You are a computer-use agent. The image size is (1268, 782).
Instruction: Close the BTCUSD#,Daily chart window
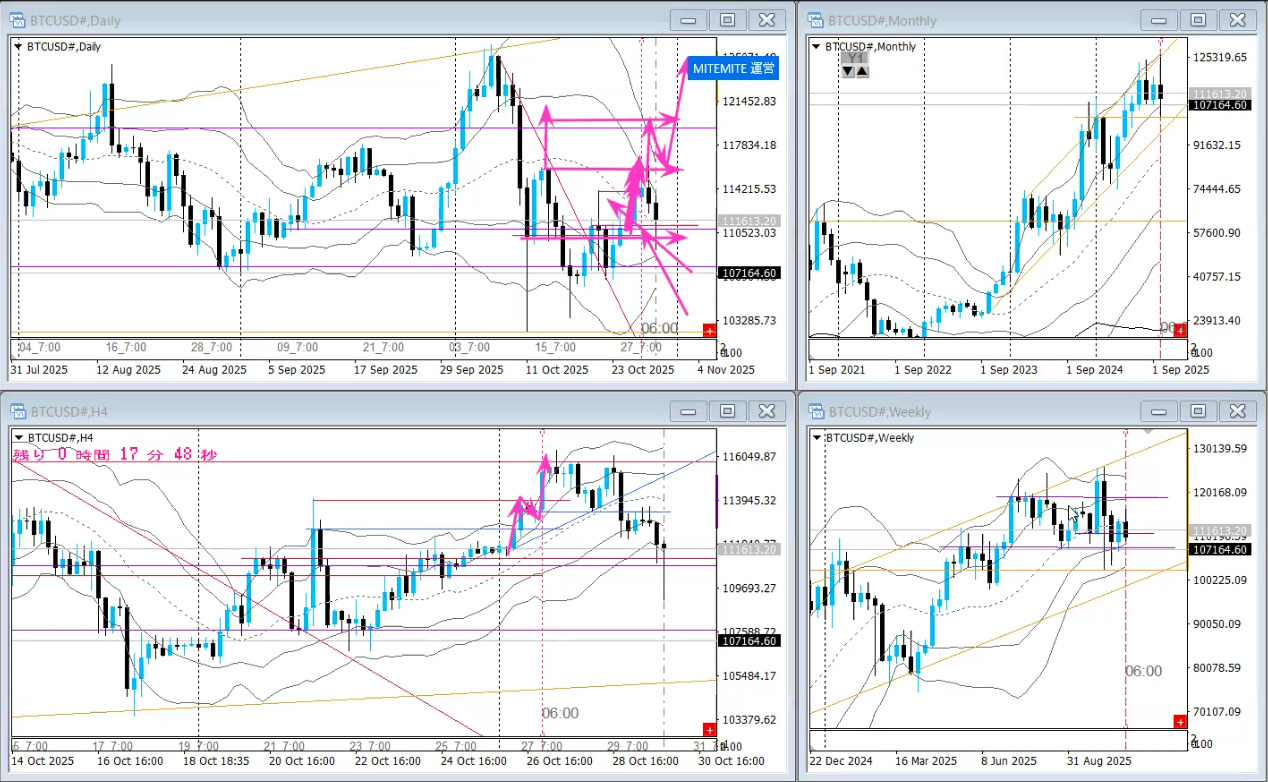pyautogui.click(x=766, y=20)
